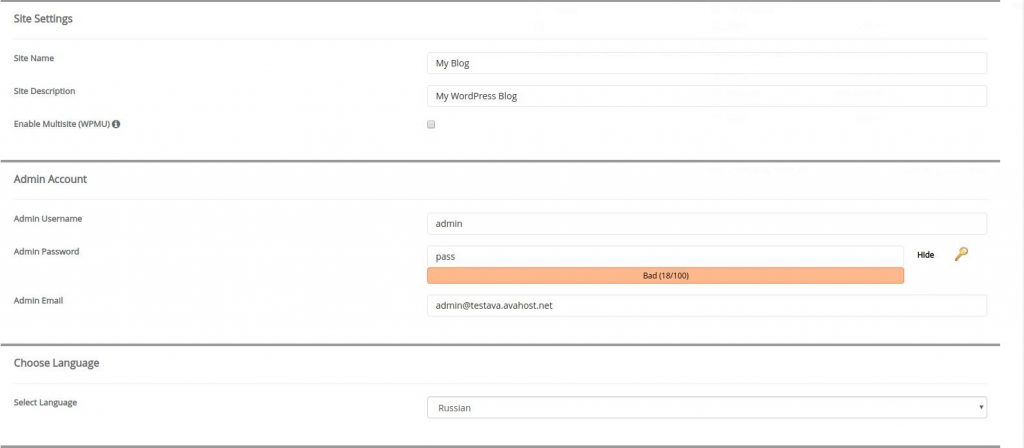The image size is (1024, 448).
Task: Click the Site Name input field
Action: tap(707, 63)
